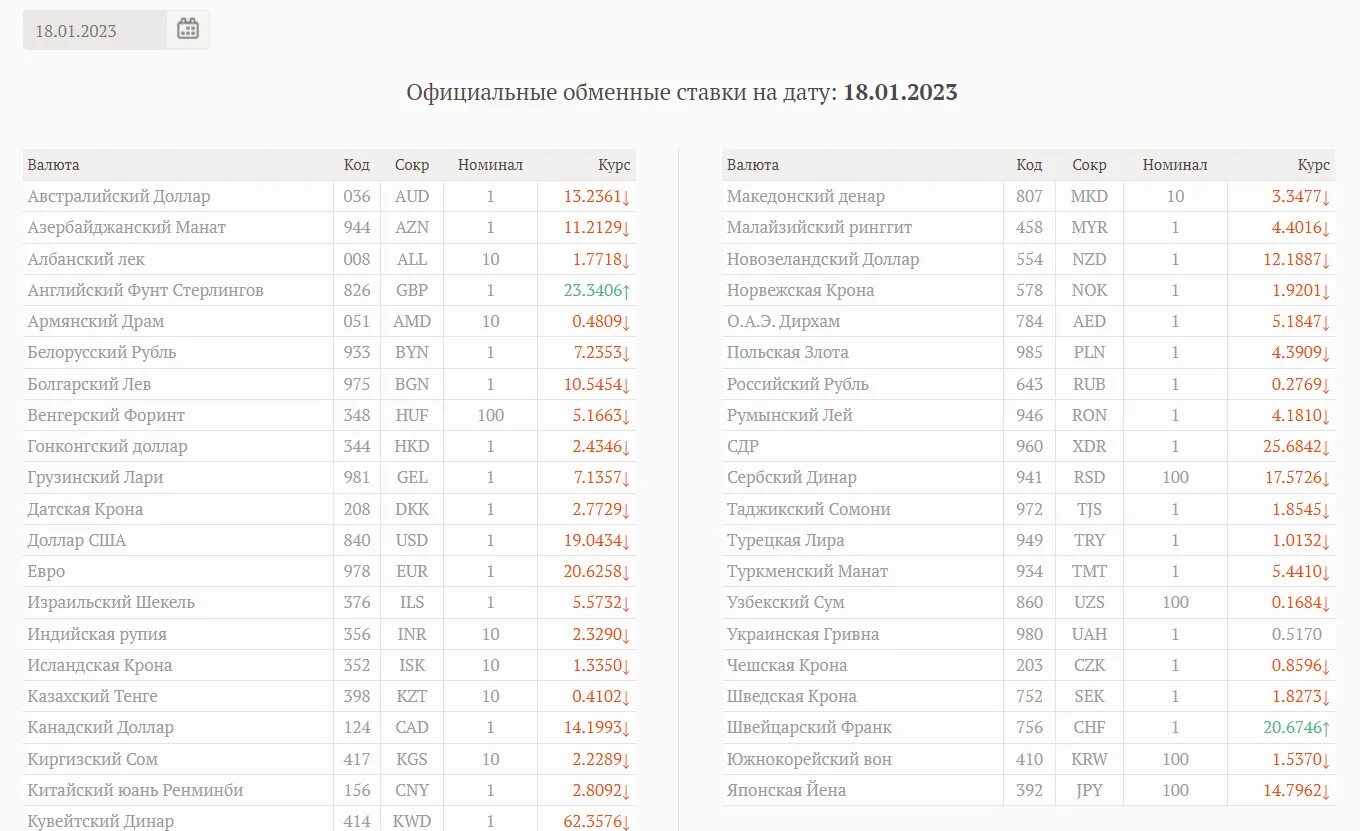Click the Казахский Тенге currency name
Viewport: 1360px width, 831px height.
pos(92,696)
